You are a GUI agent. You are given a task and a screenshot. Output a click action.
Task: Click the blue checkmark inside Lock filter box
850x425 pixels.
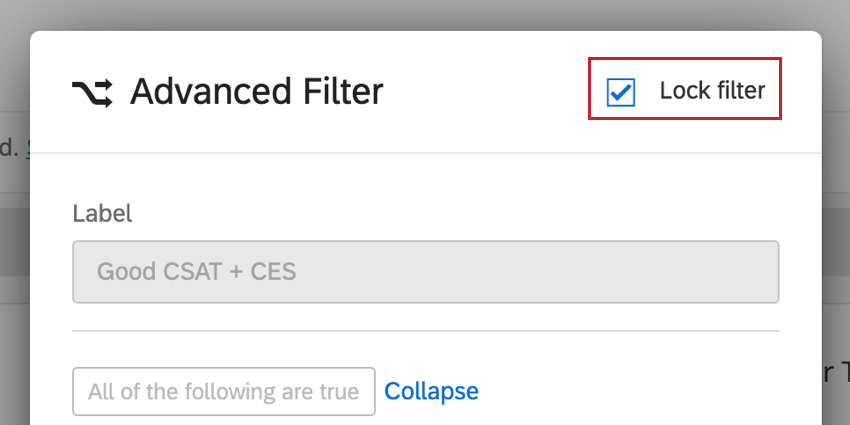[x=621, y=93]
